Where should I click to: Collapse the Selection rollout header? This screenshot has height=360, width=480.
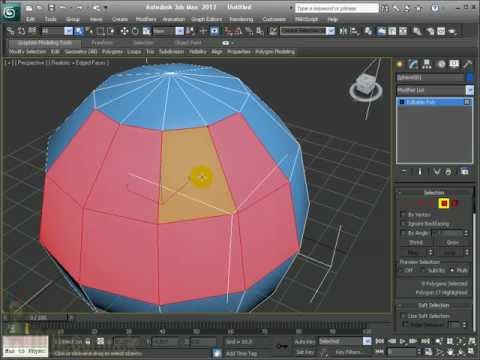[434, 193]
